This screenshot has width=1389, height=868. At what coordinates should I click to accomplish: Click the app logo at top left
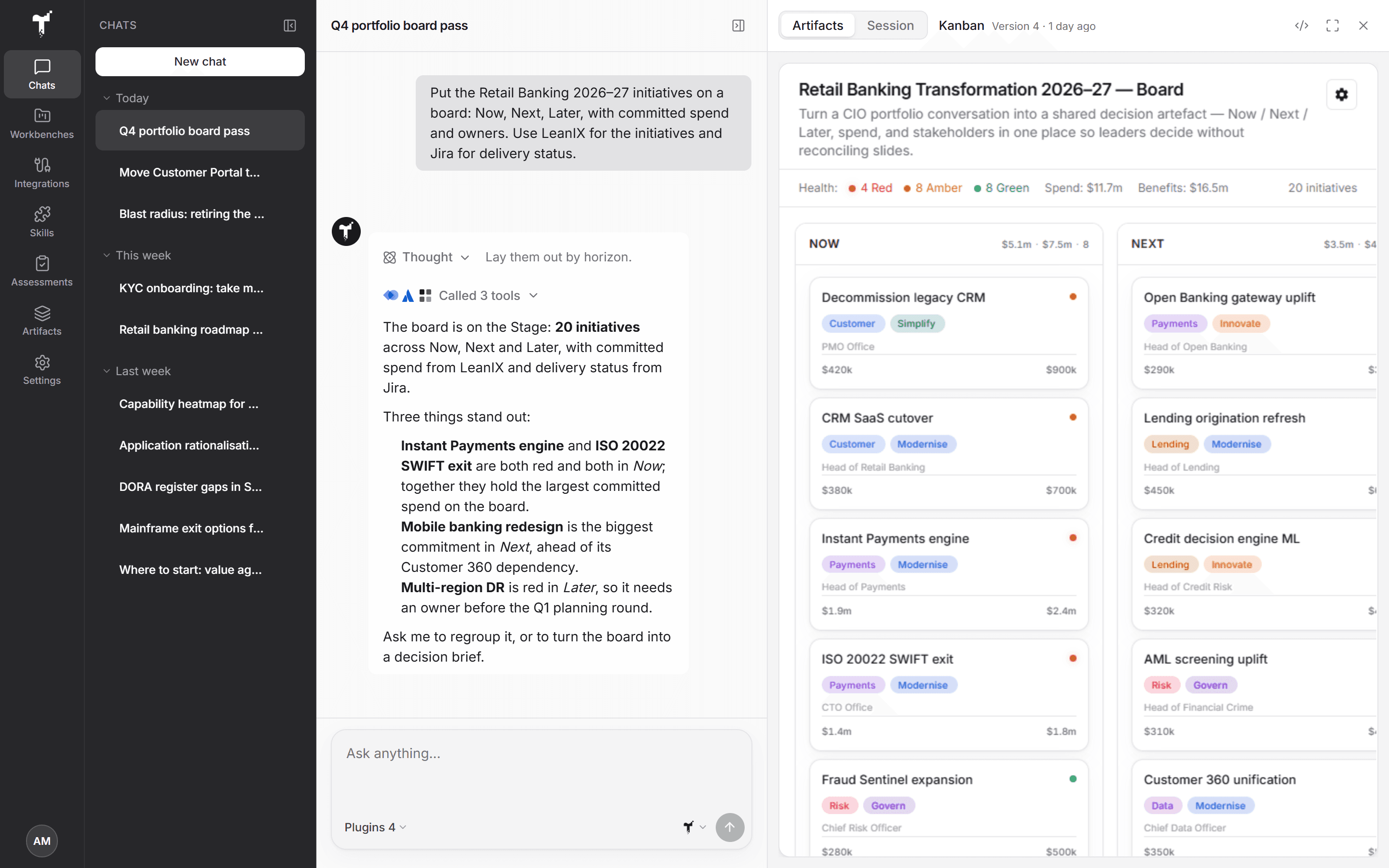point(42,24)
